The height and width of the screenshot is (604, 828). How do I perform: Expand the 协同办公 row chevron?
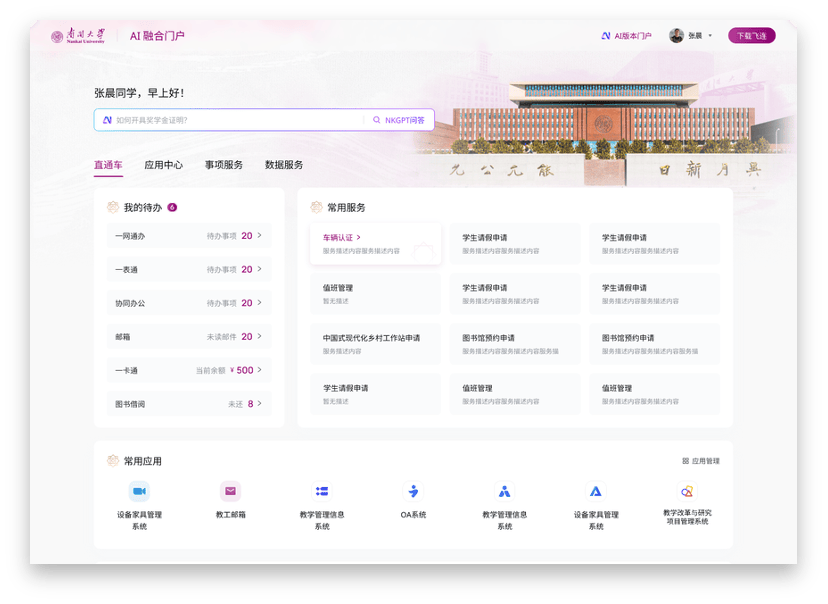(259, 303)
